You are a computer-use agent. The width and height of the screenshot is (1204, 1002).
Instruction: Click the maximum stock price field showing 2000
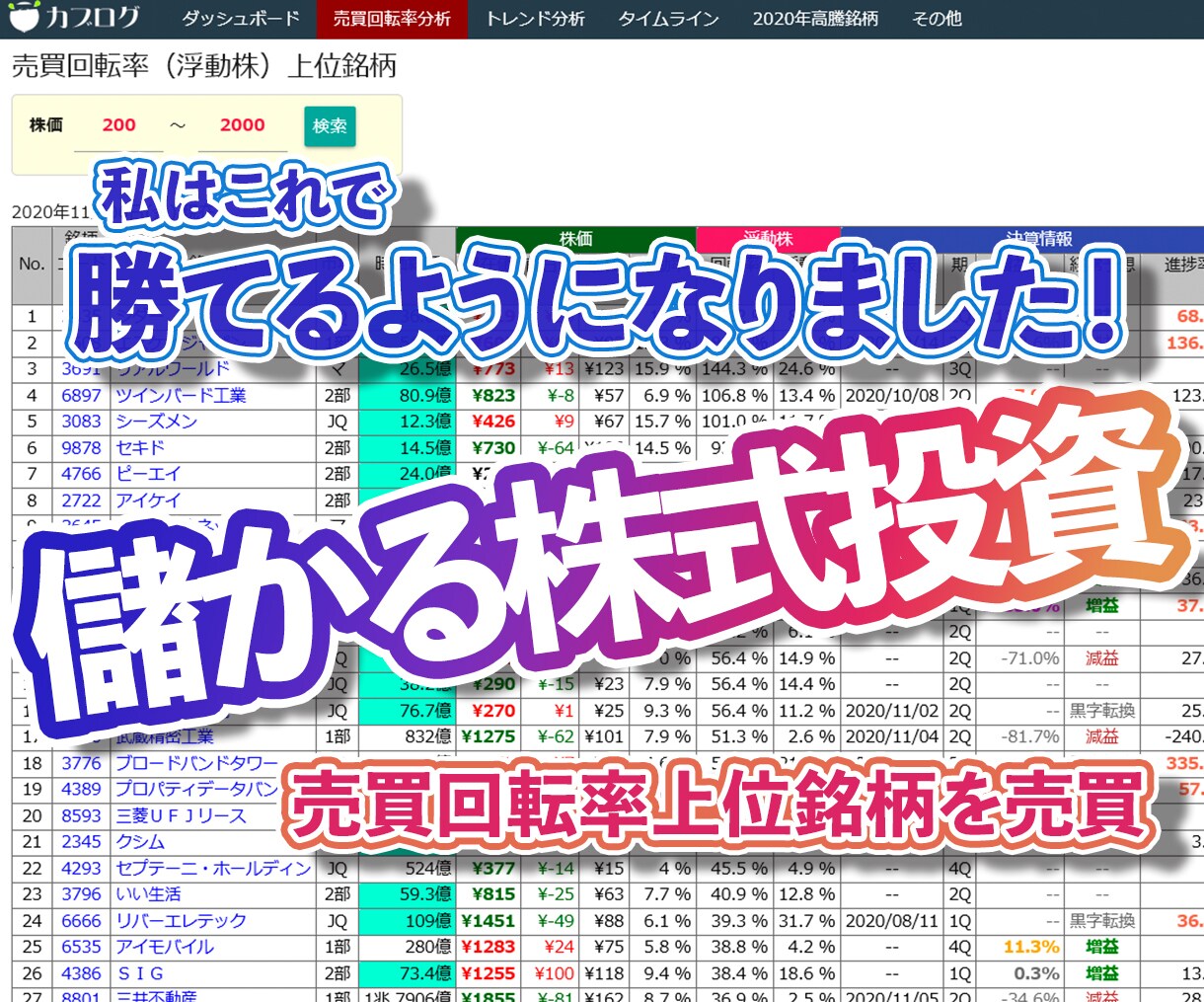(243, 125)
